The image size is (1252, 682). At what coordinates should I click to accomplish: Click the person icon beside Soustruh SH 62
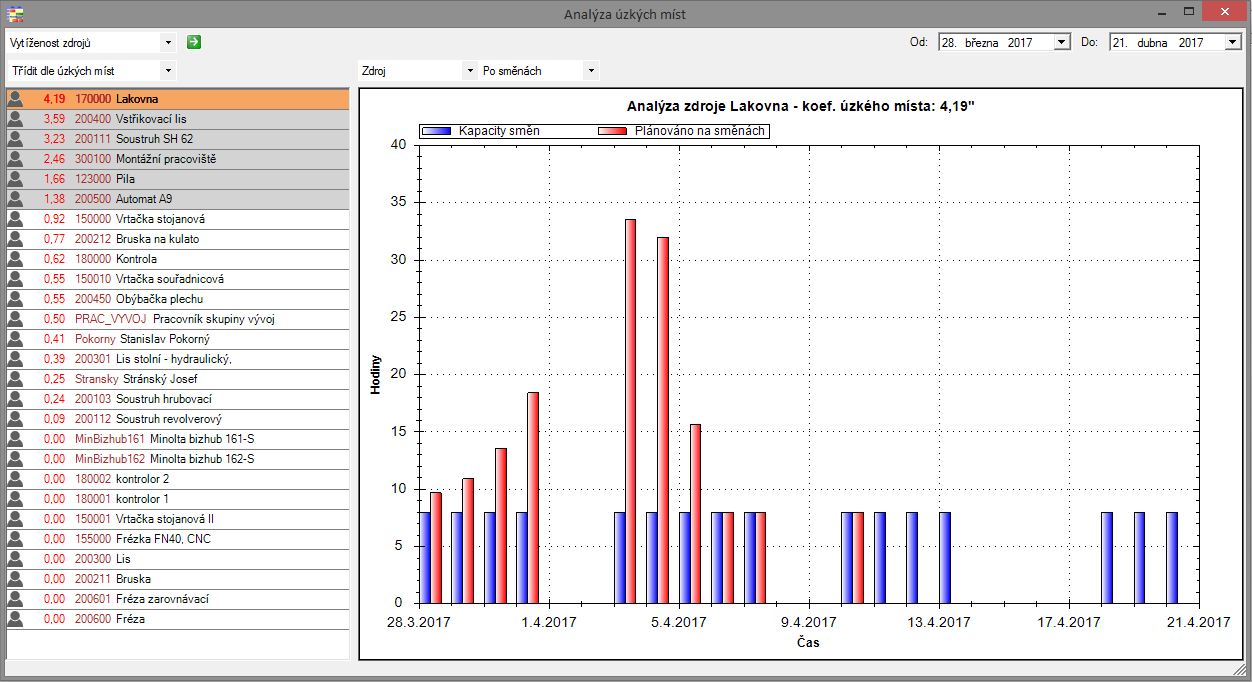click(15, 139)
